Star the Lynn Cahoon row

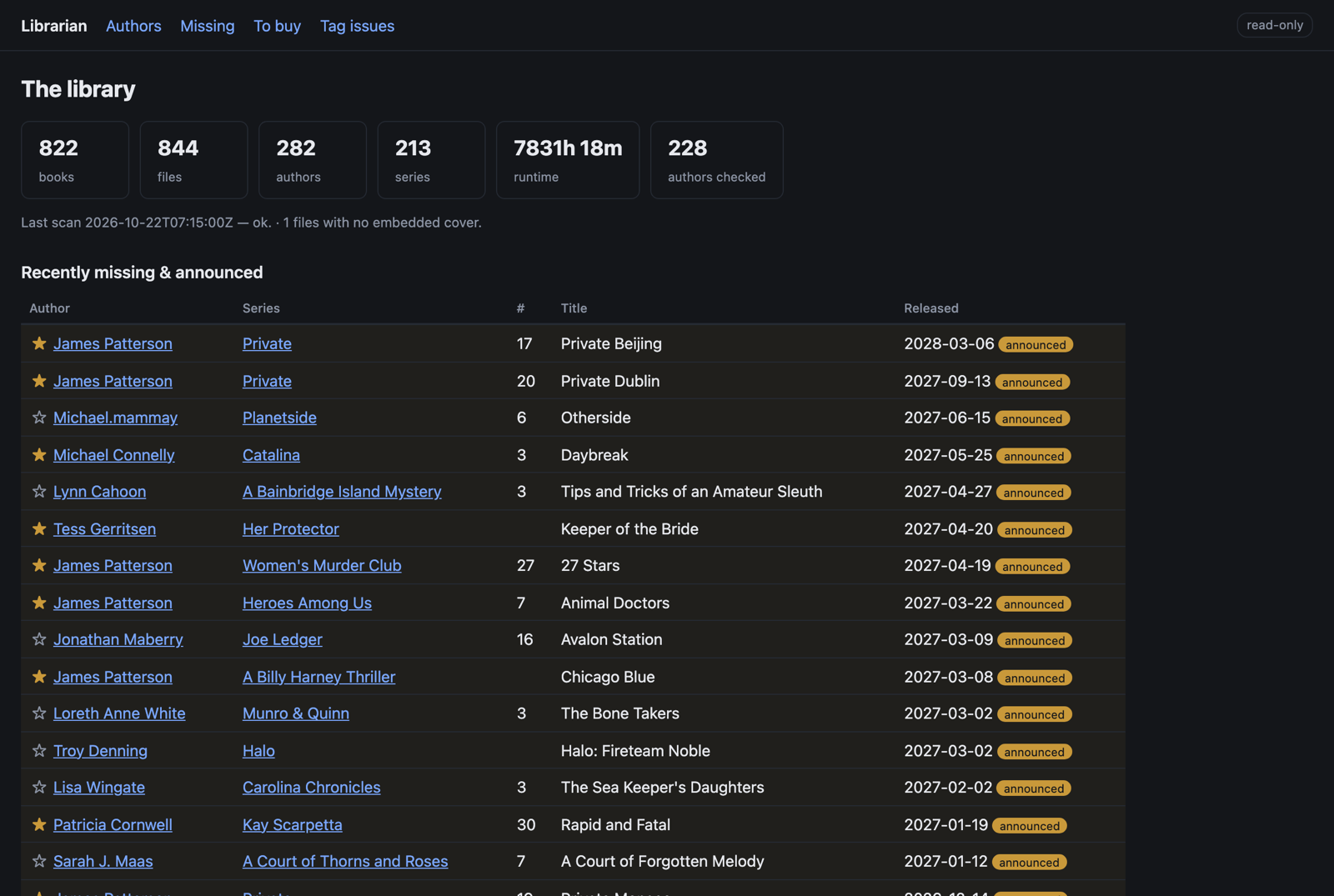pyautogui.click(x=39, y=492)
